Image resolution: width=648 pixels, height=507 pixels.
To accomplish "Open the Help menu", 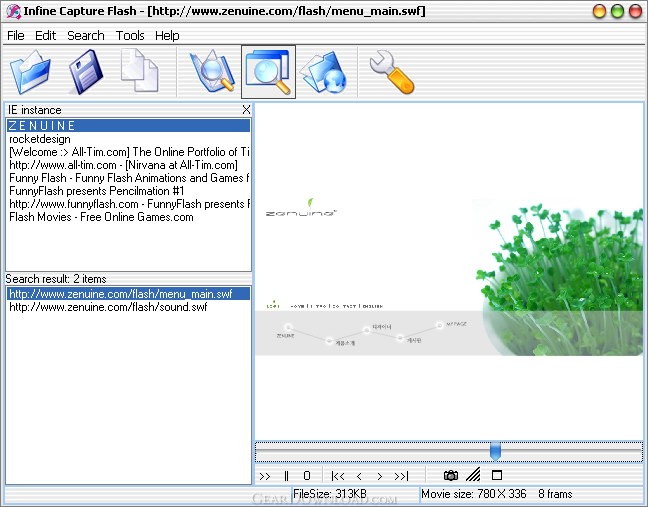I will pyautogui.click(x=167, y=36).
